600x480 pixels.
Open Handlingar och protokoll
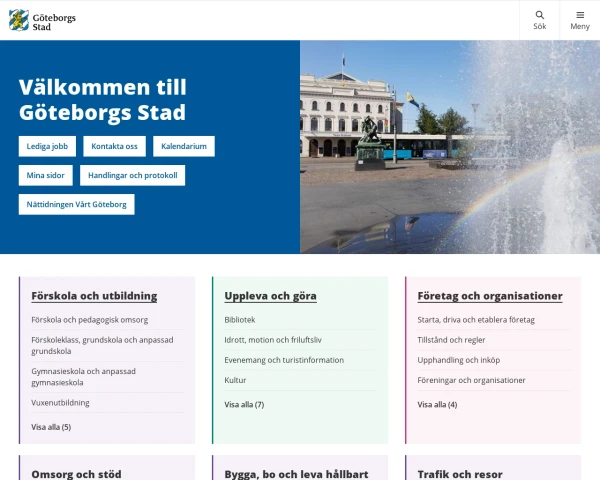132,175
